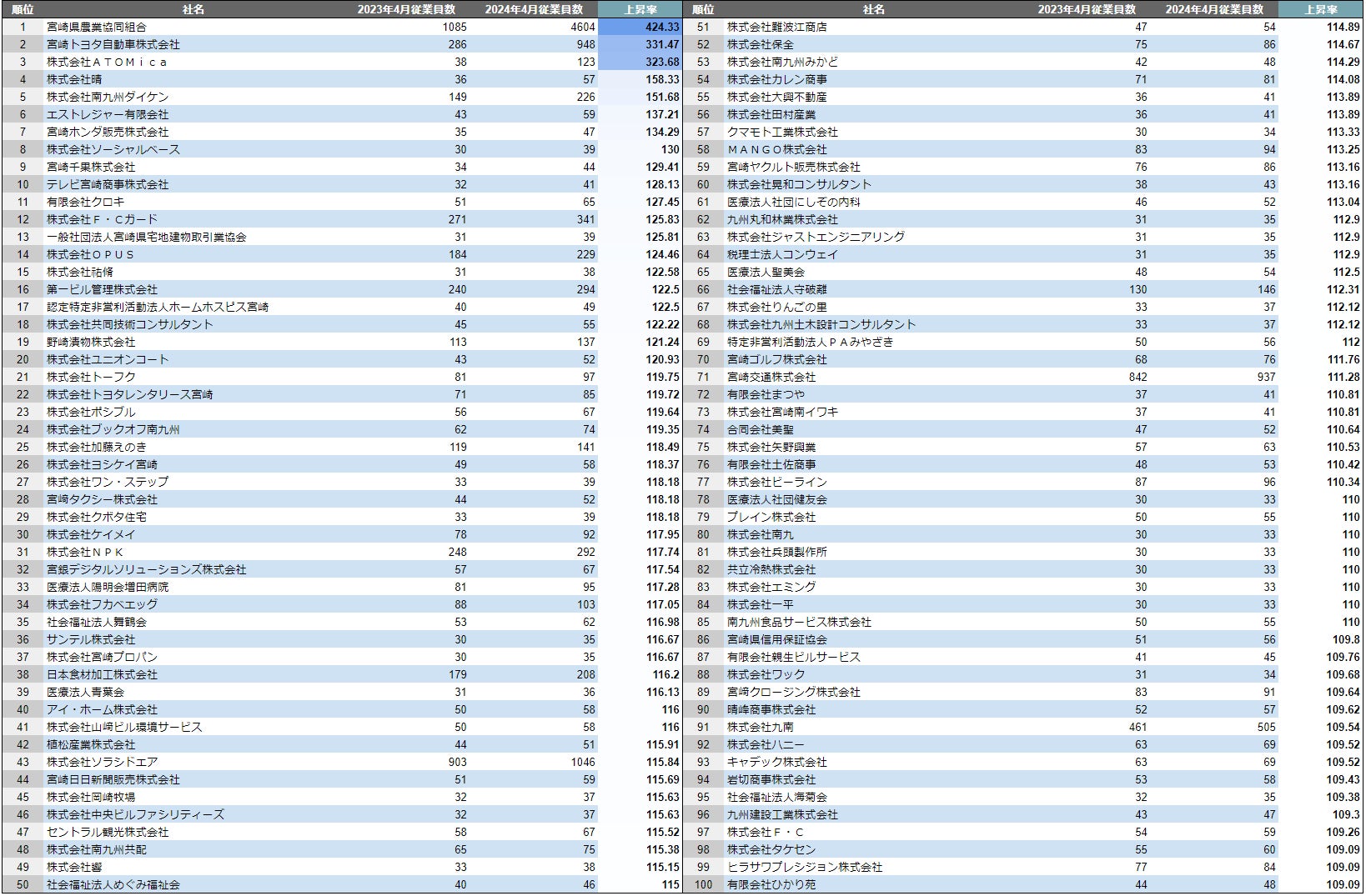The height and width of the screenshot is (896, 1366).
Task: Click the 宮崎県信用保証協会 name
Action: pyautogui.click(x=777, y=639)
